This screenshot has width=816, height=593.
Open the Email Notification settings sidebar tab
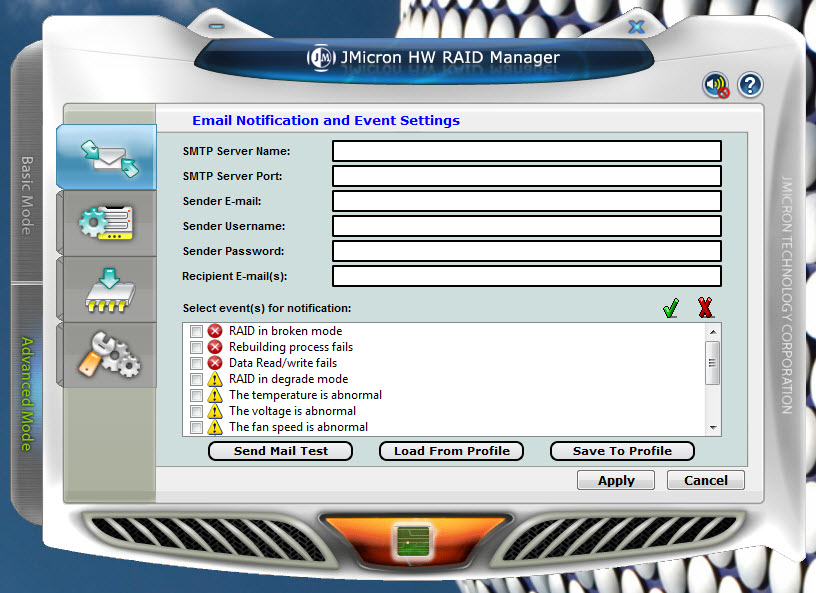coord(107,157)
